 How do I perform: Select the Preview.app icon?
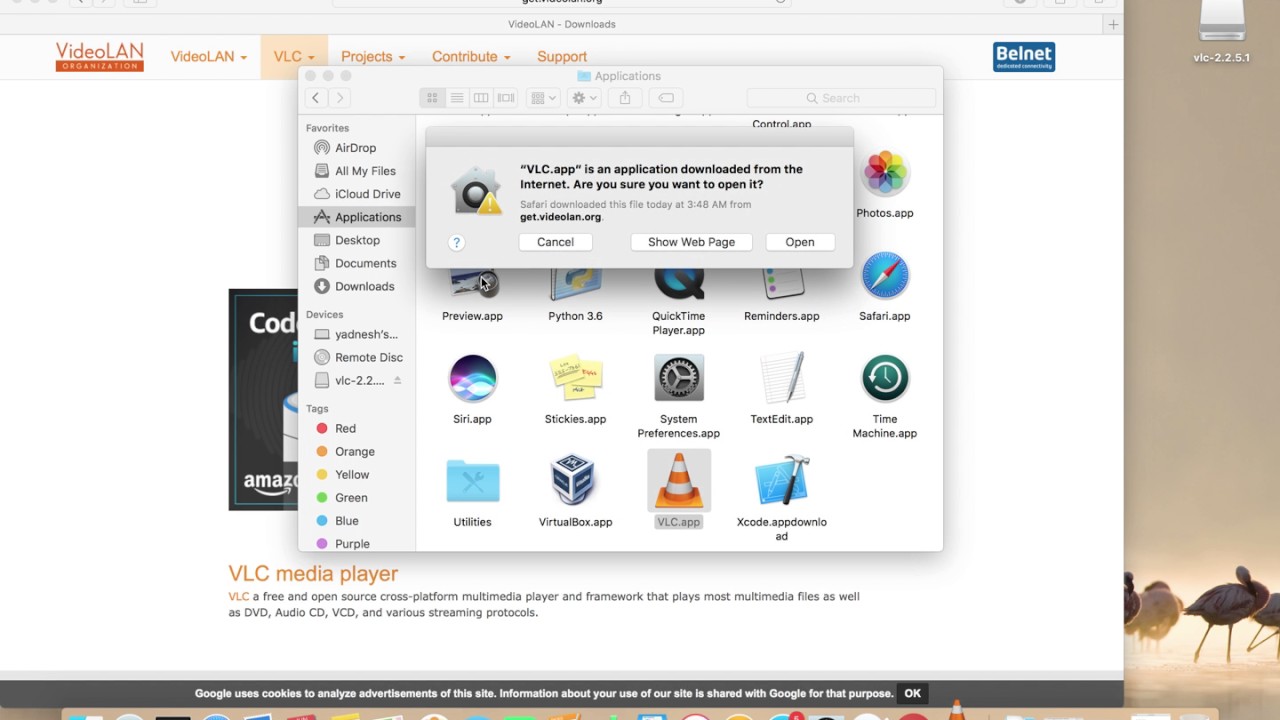[472, 284]
